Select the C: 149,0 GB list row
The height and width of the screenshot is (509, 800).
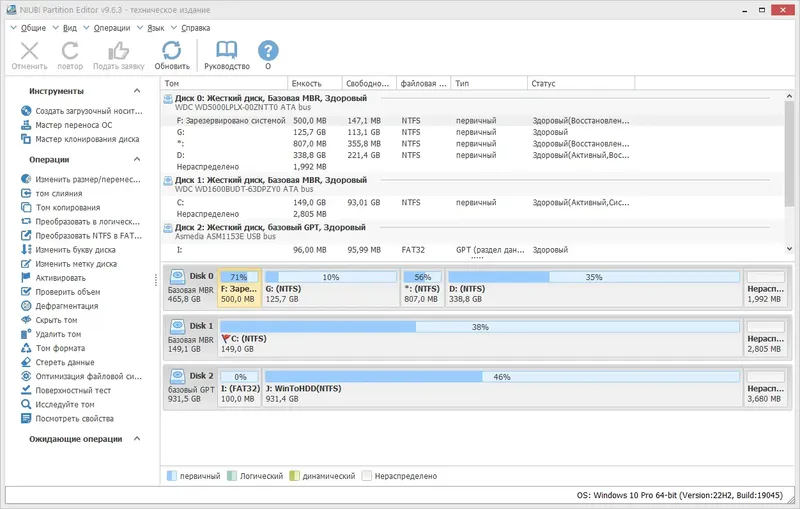click(x=473, y=202)
